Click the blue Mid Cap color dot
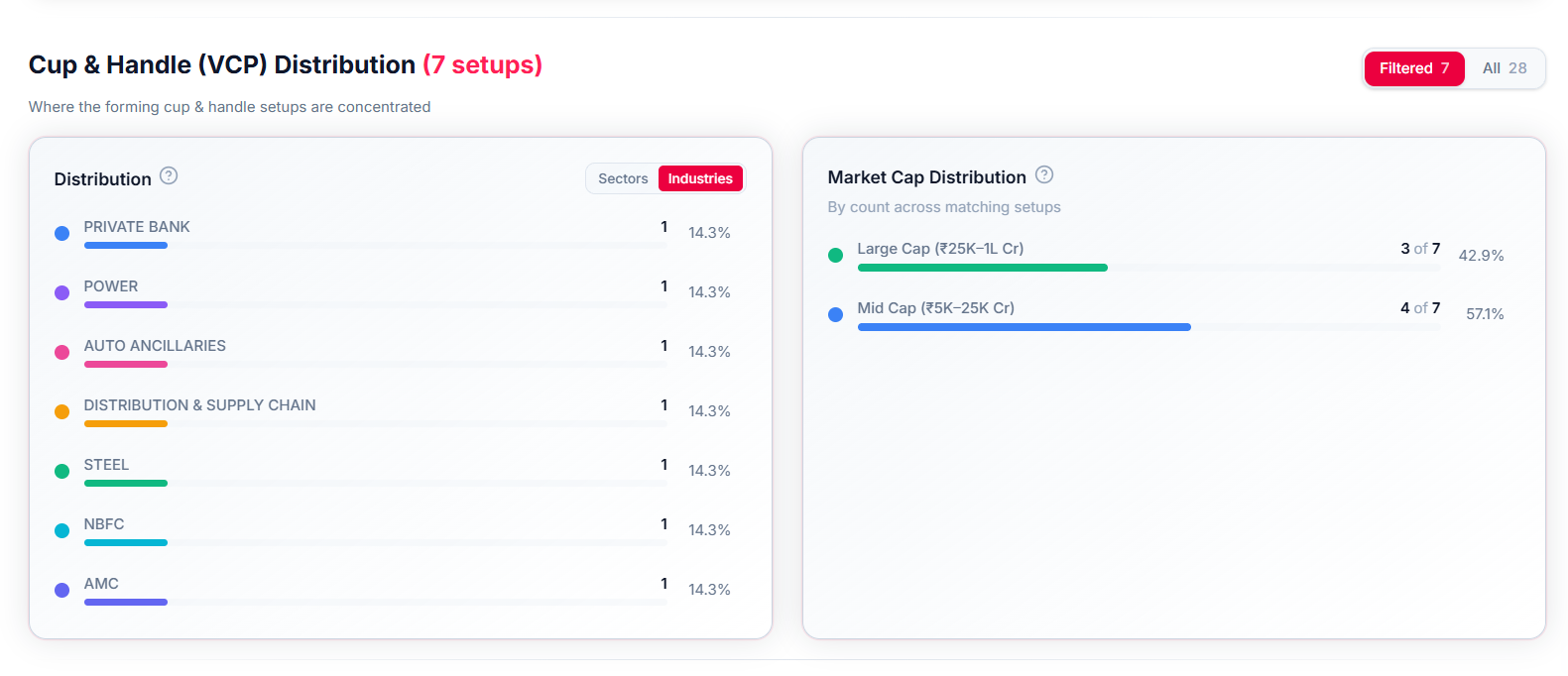The height and width of the screenshot is (676, 1568). (835, 314)
